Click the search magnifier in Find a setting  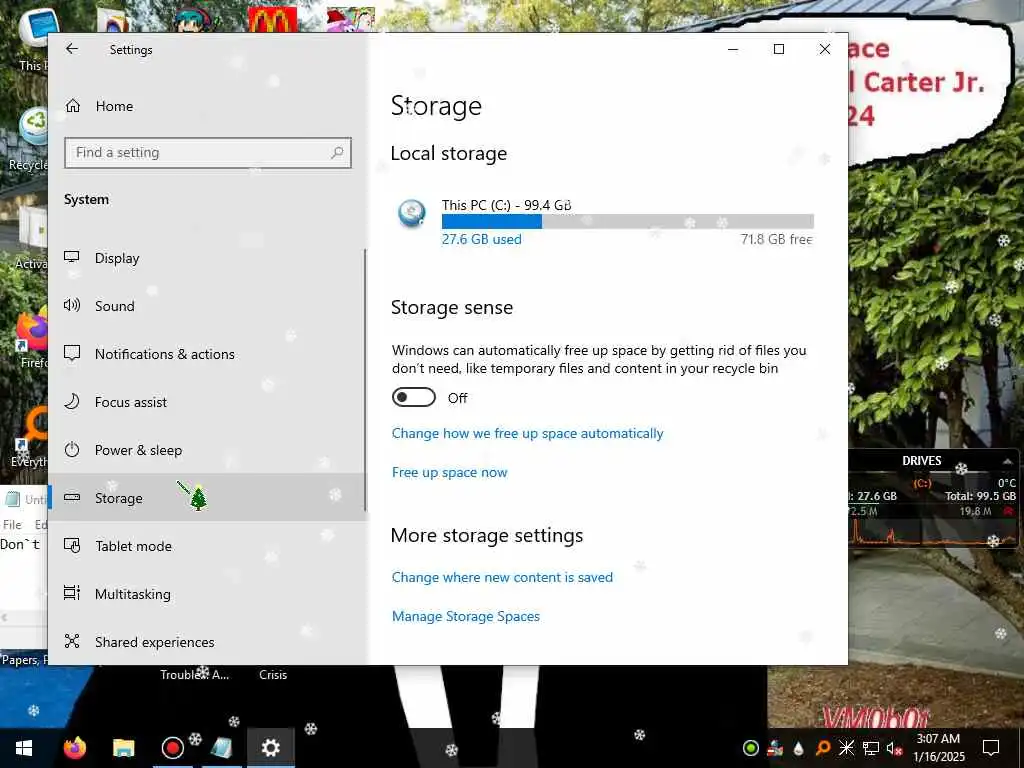(337, 153)
